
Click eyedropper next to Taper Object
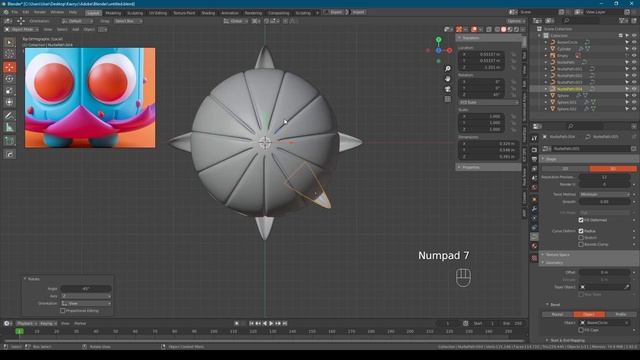(627, 287)
